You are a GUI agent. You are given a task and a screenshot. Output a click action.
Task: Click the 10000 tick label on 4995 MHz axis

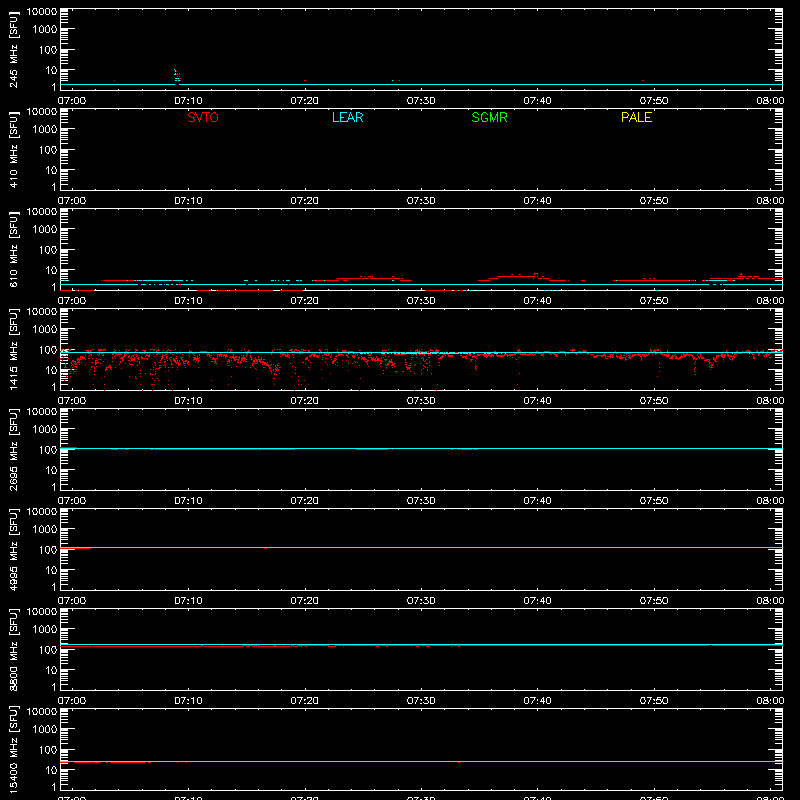coord(42,512)
